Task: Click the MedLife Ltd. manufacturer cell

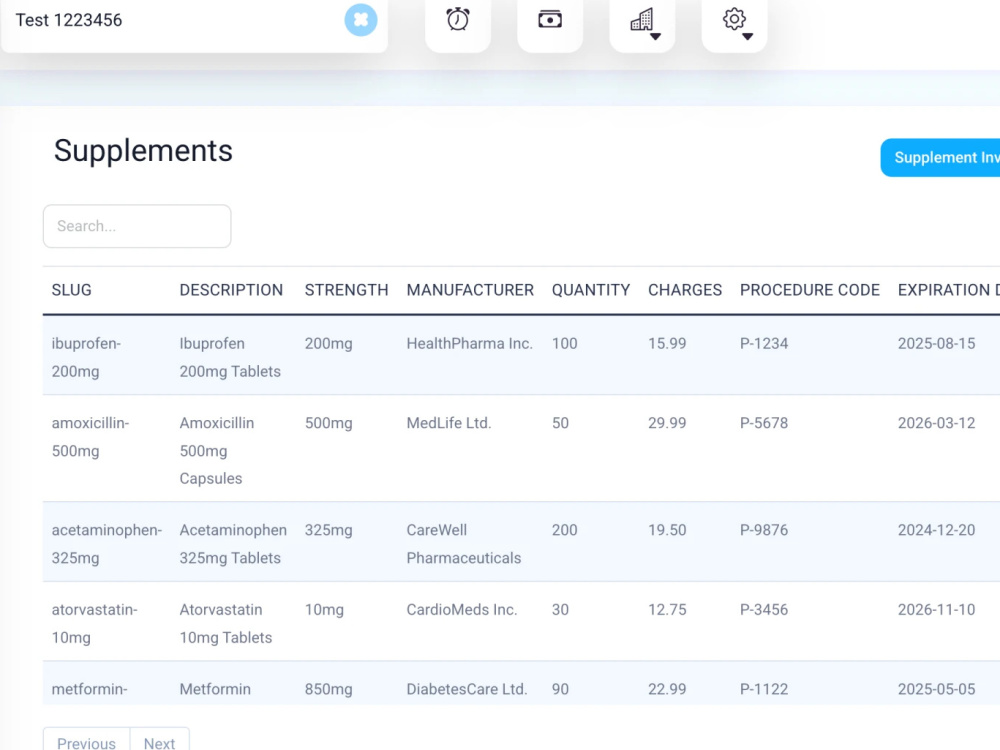Action: (x=449, y=423)
